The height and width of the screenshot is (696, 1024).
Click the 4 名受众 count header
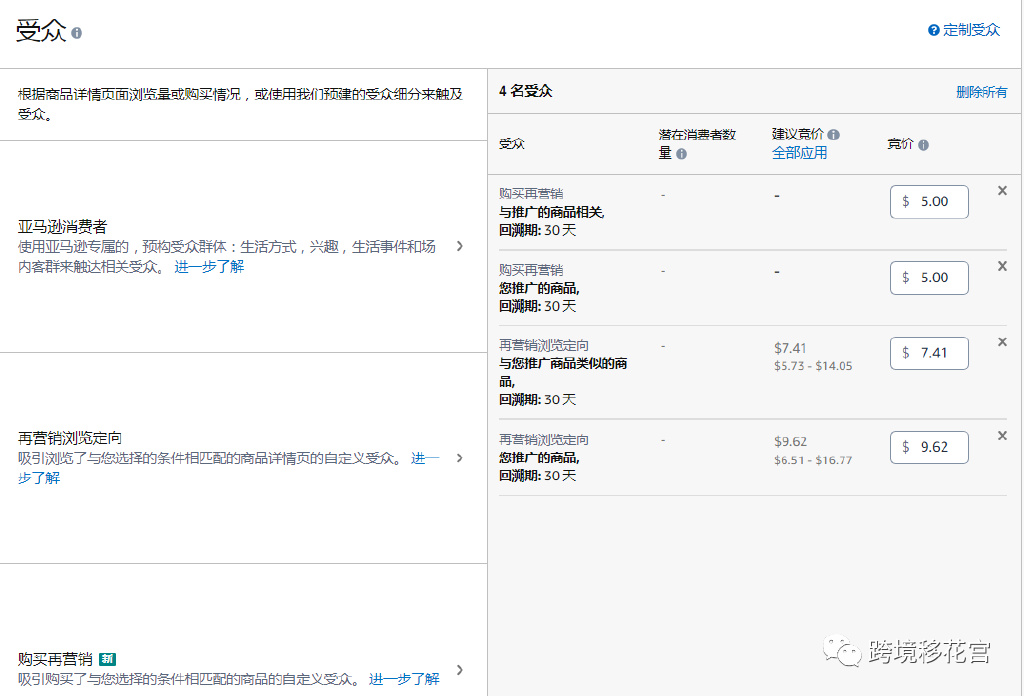tap(526, 91)
